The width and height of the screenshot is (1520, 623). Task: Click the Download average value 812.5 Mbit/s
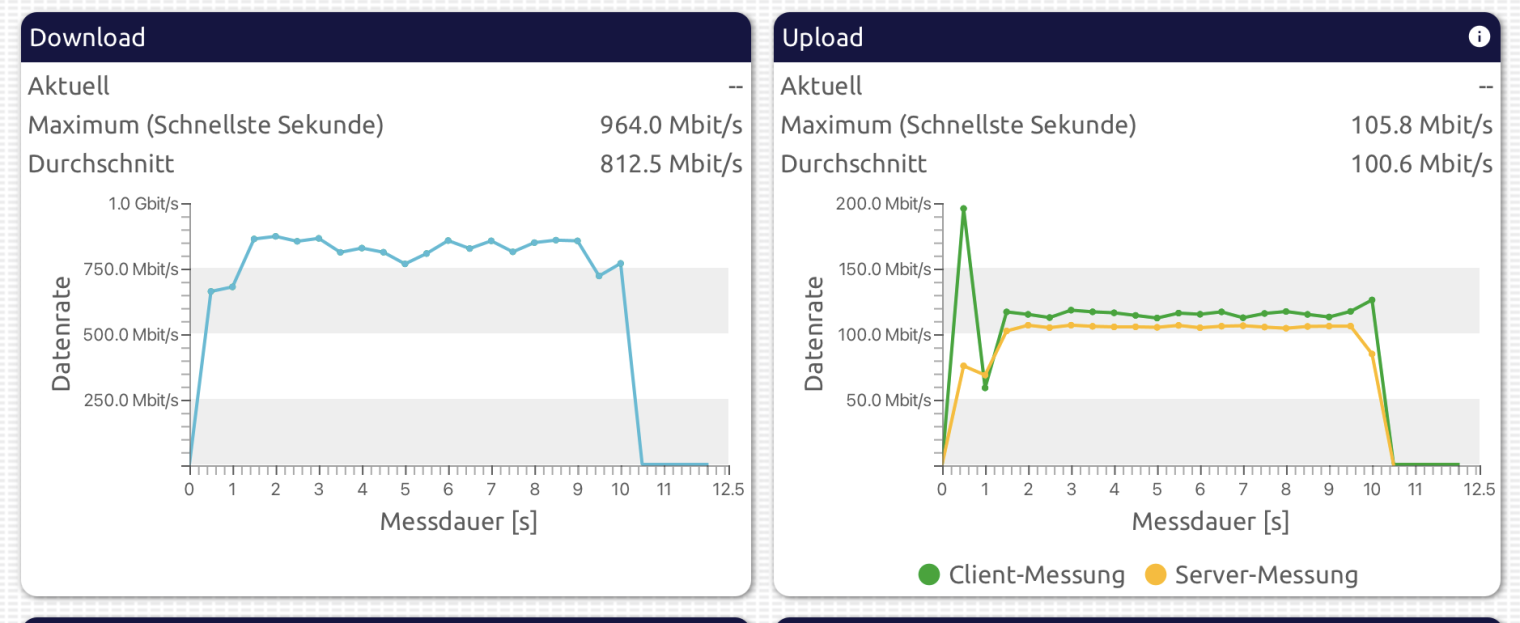(671, 163)
